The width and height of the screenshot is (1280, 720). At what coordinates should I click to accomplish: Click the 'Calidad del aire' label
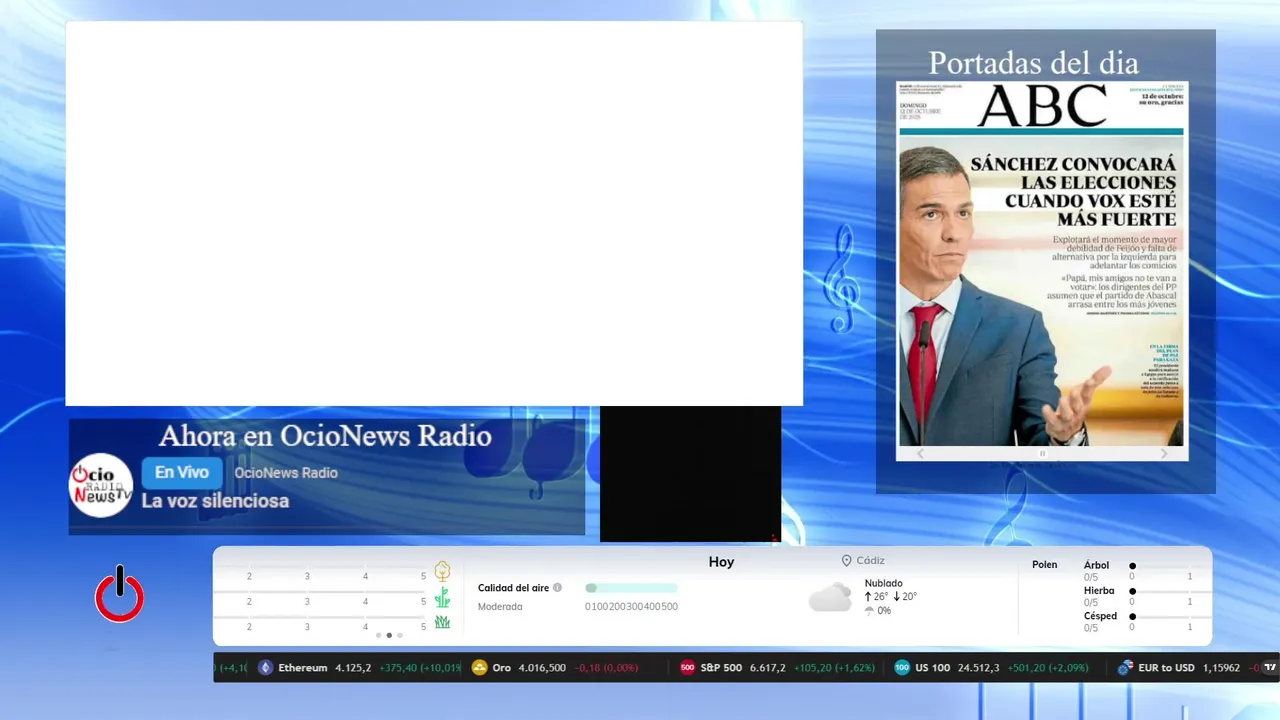coord(513,588)
